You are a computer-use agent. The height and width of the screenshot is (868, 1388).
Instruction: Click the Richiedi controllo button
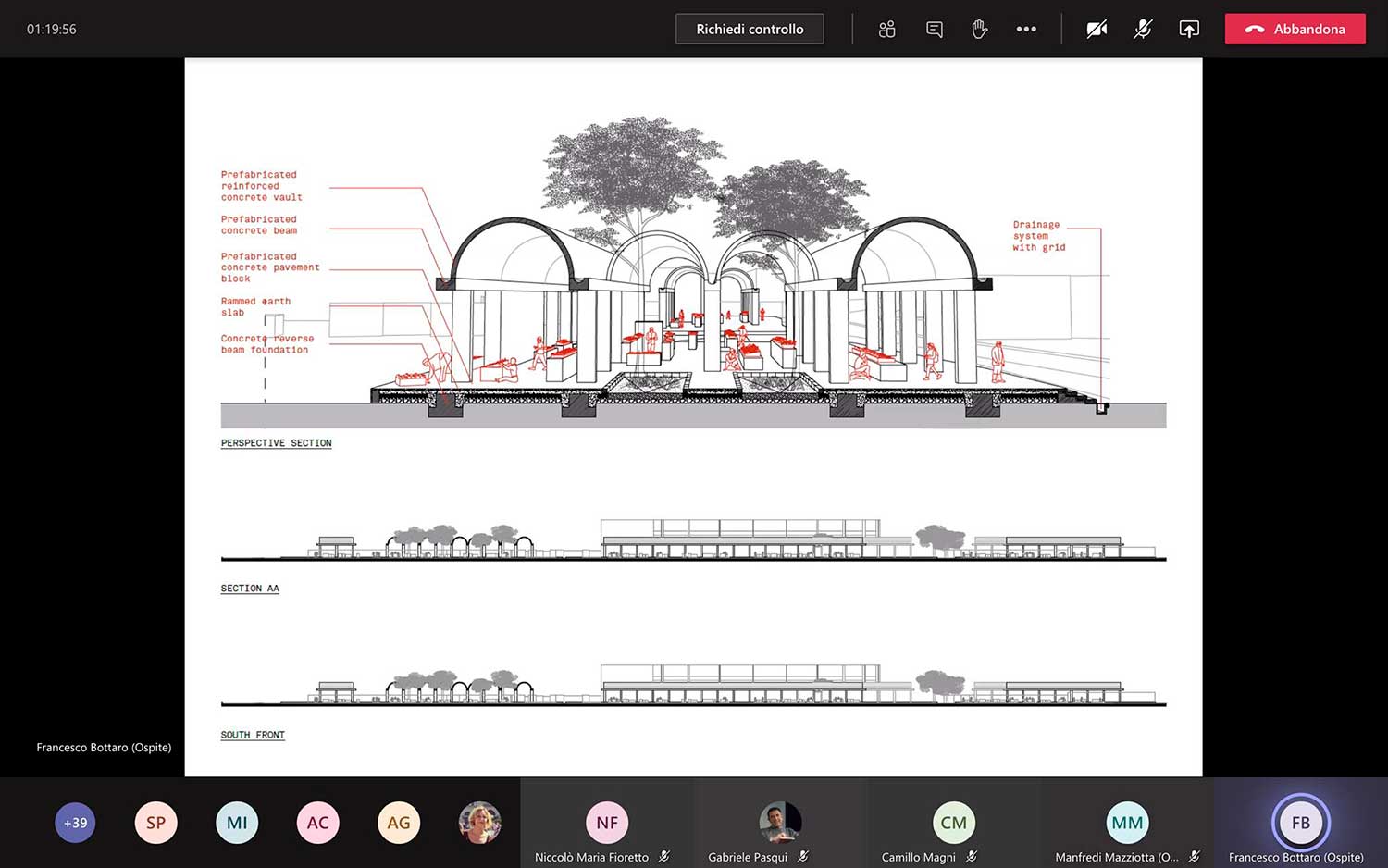[750, 30]
